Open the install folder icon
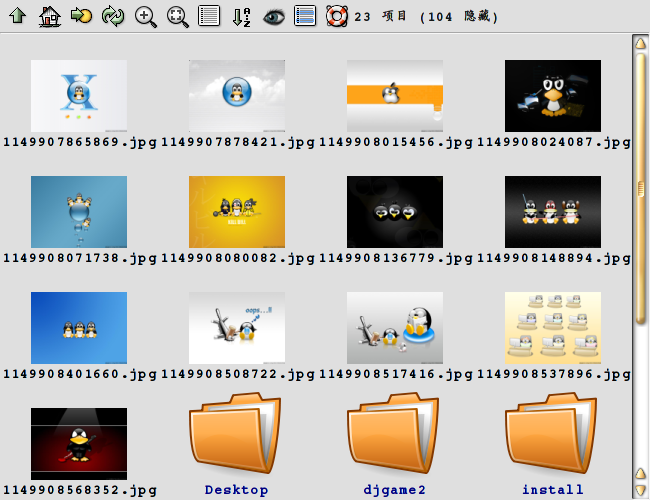The height and width of the screenshot is (500, 650). tap(551, 433)
